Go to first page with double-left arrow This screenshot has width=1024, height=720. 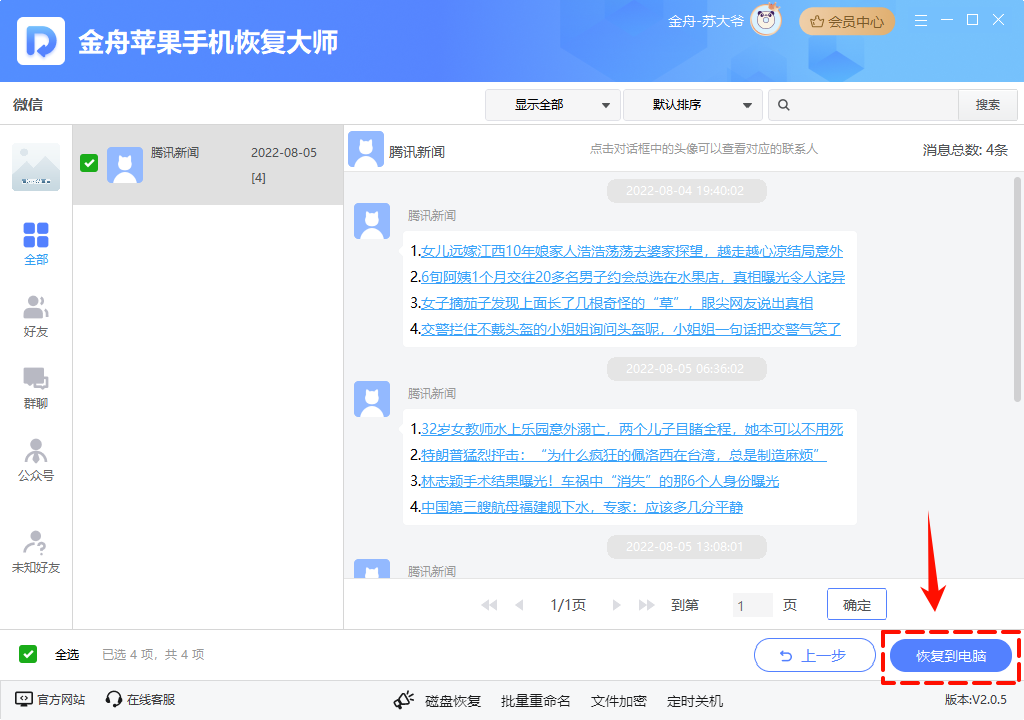(x=488, y=605)
